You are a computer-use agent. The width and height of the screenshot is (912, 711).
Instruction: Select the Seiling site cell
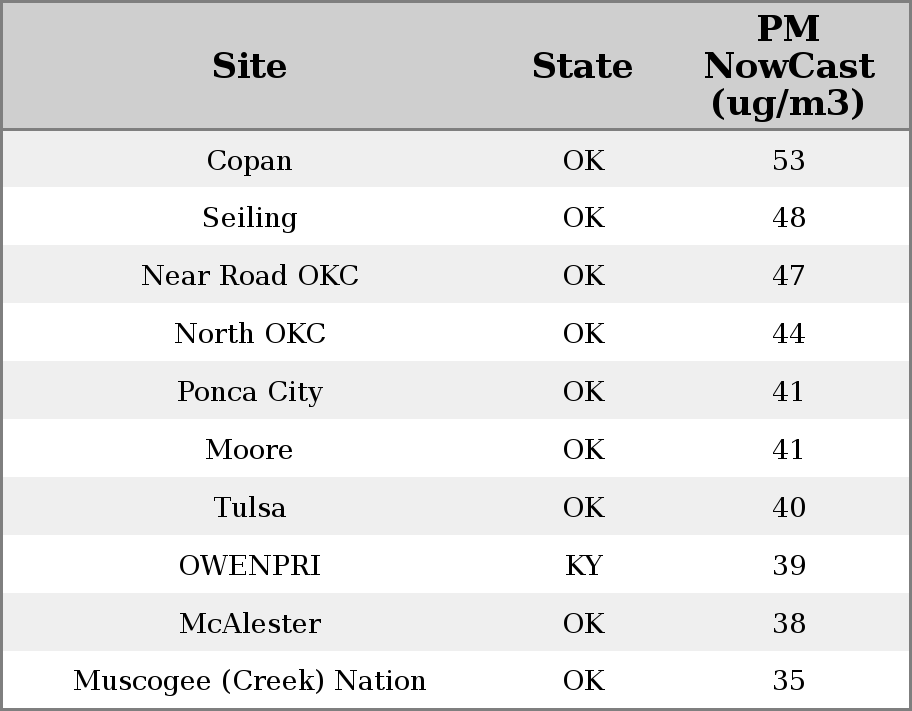(249, 218)
